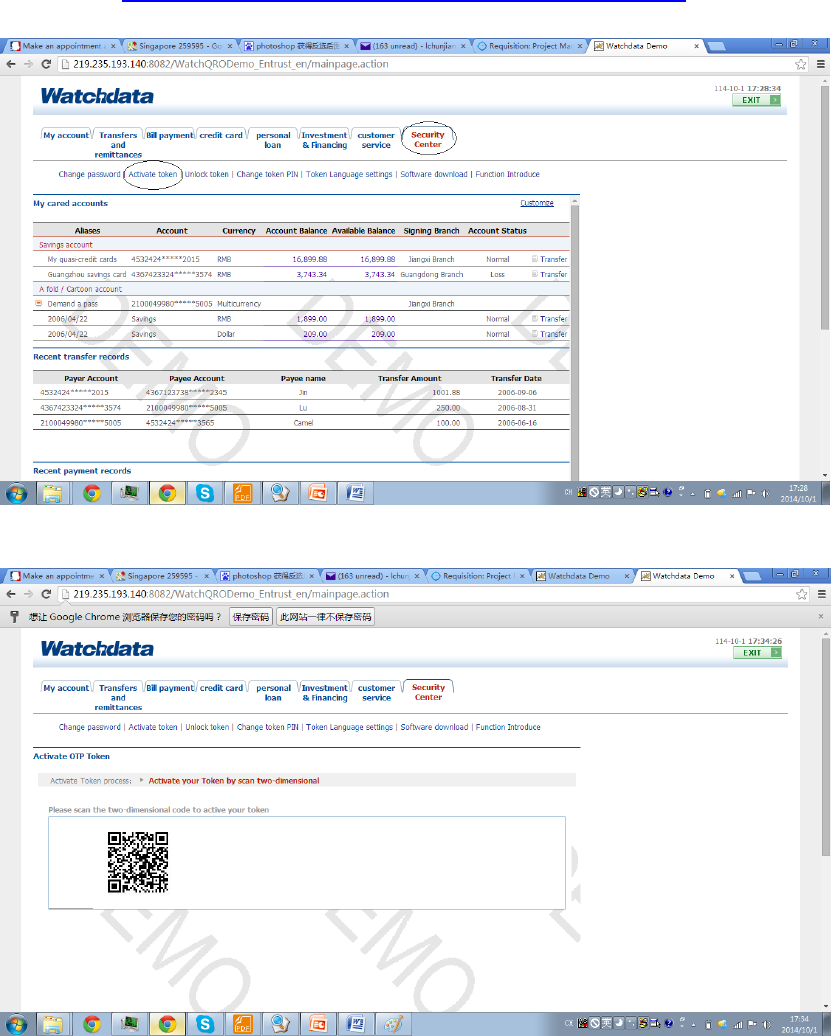Open Chrome menu in the 17:28 accounts browser
This screenshot has height=1036, width=831.
click(821, 64)
